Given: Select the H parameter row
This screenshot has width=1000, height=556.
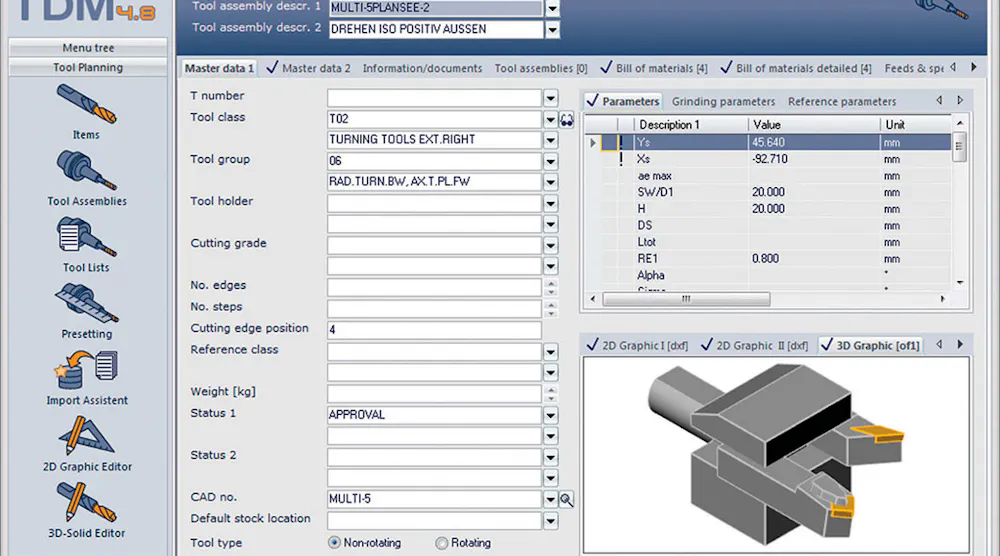Looking at the screenshot, I should click(768, 209).
